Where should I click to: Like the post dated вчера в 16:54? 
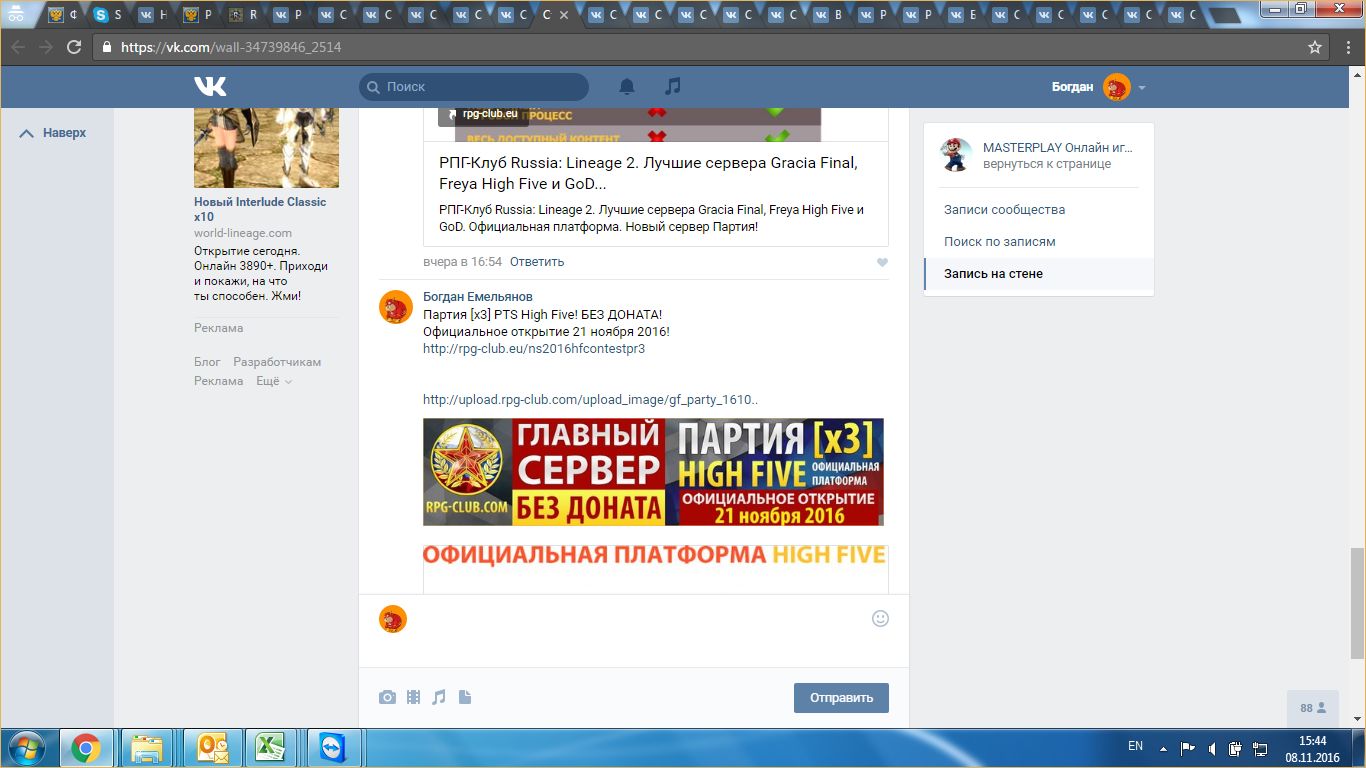pos(882,262)
